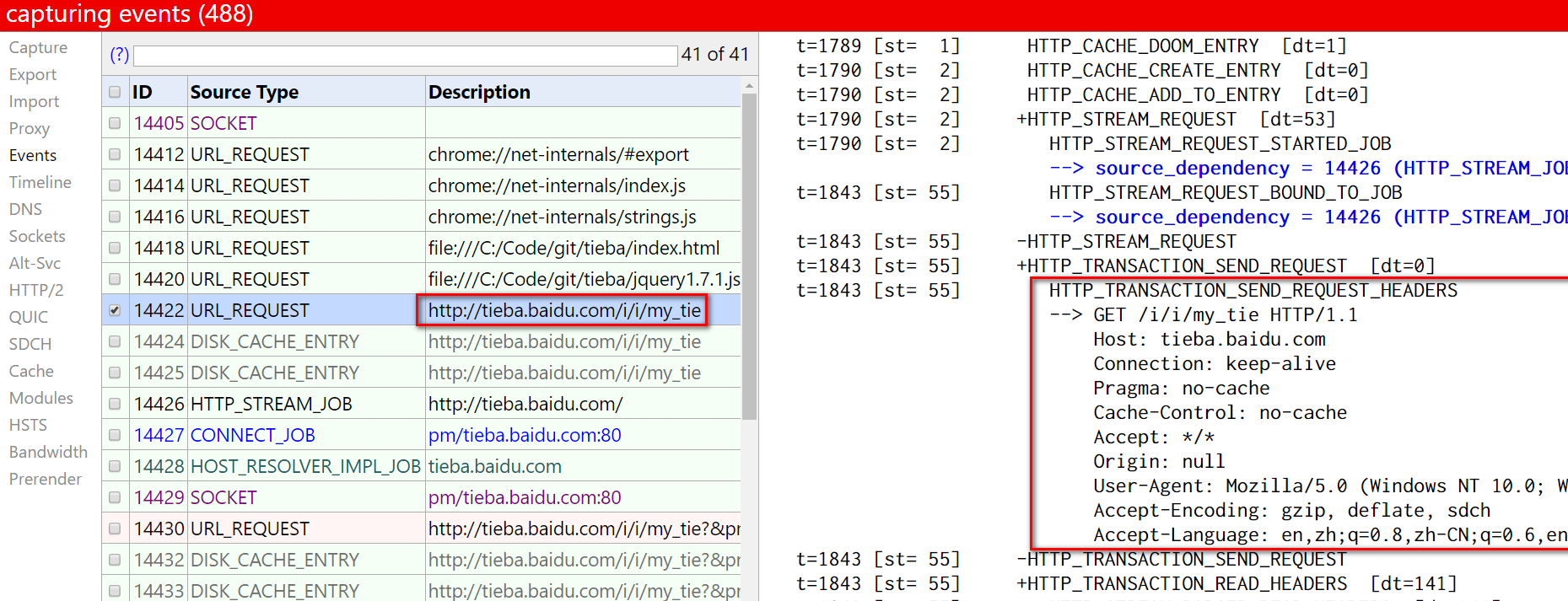Open the source_dependency link below HTTP_STREAM_REQUEST_BOUND_TO_JOB
Image resolution: width=1568 pixels, height=601 pixels.
(x=1330, y=217)
